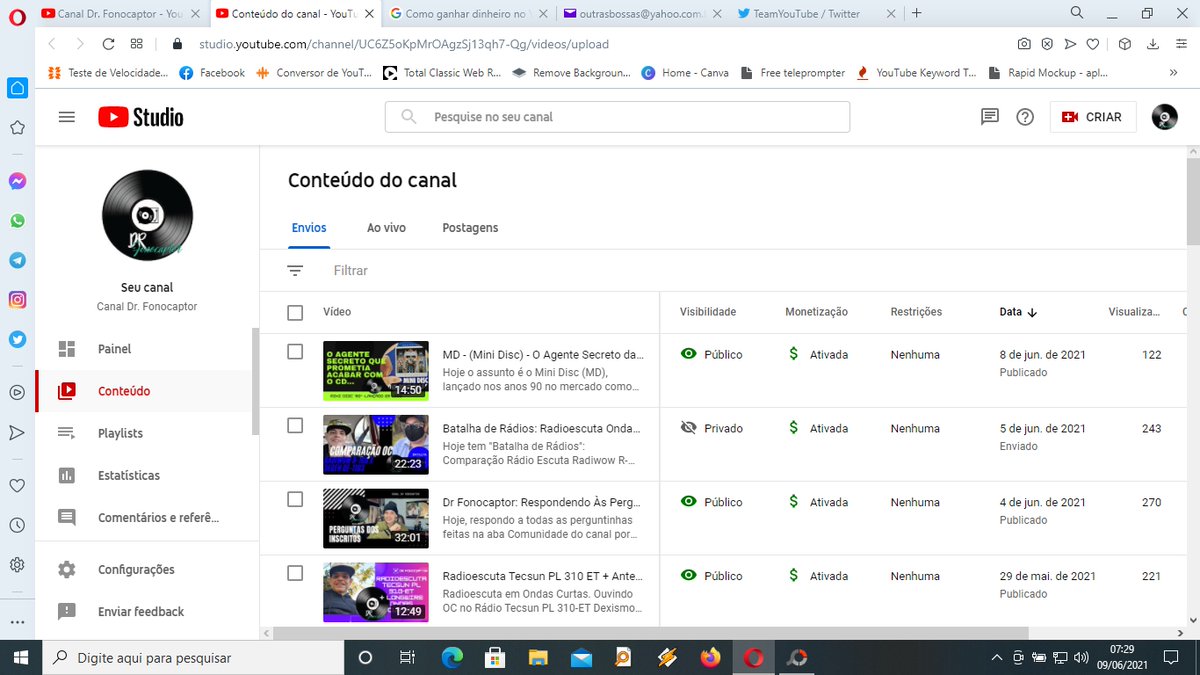Show hidden system tray icons
This screenshot has width=1200, height=675.
(x=996, y=658)
